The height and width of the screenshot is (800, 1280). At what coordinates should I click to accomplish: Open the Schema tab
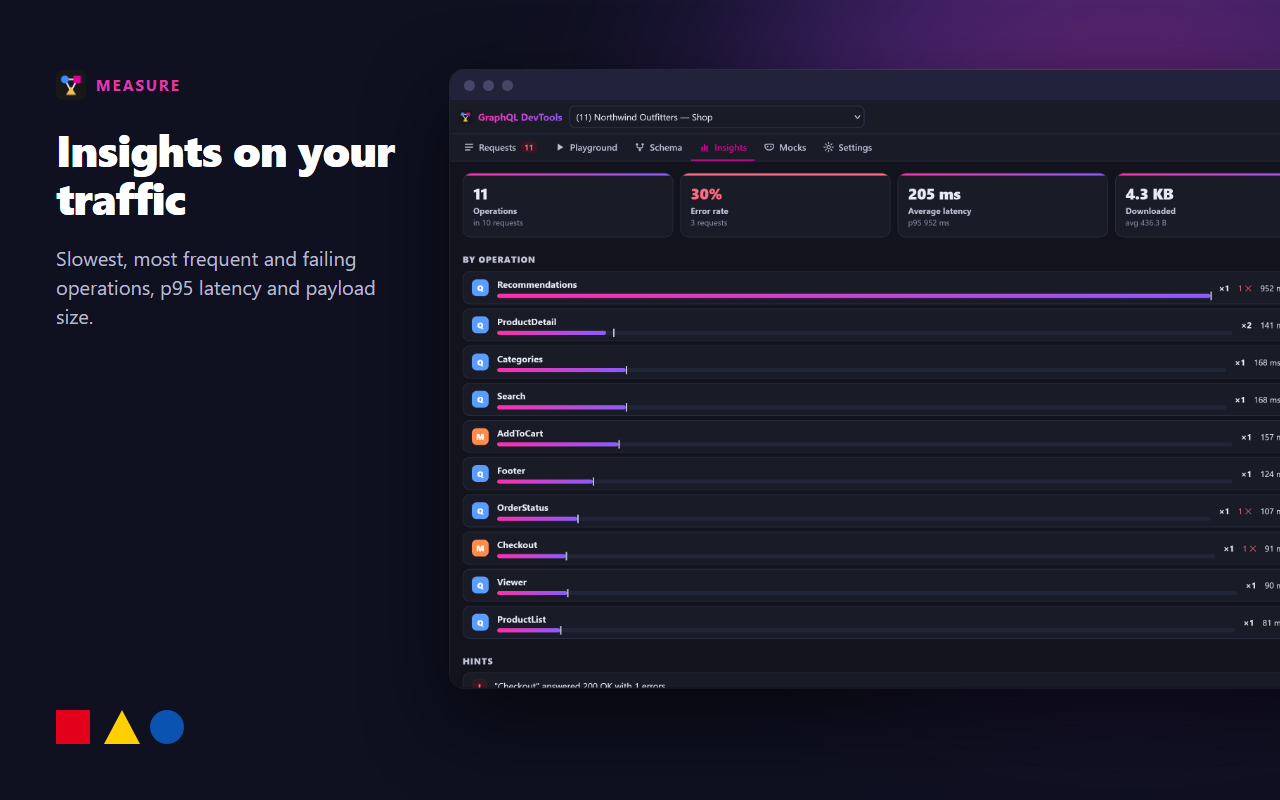(x=659, y=147)
